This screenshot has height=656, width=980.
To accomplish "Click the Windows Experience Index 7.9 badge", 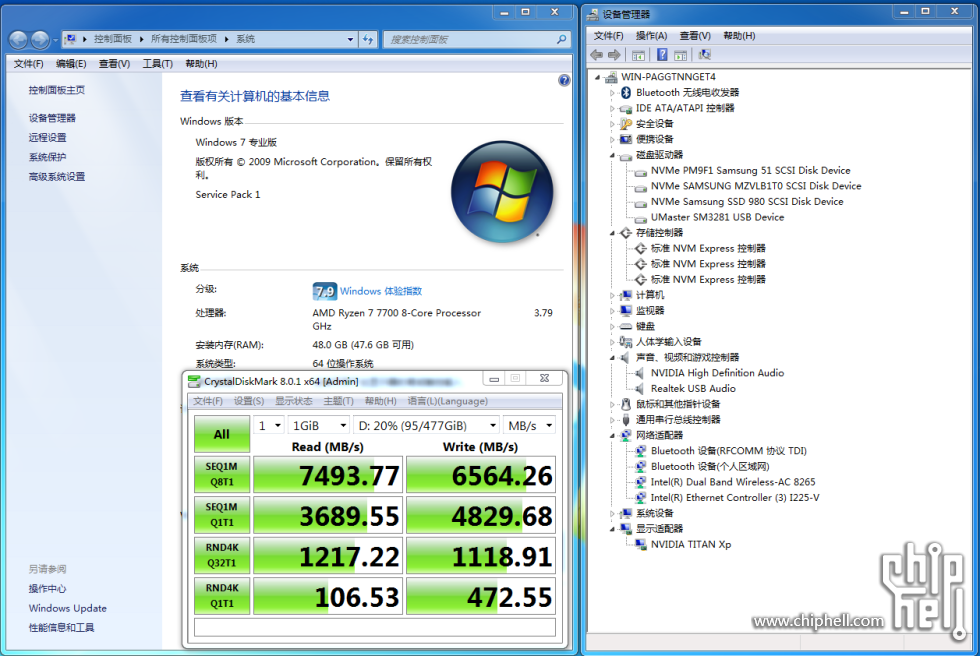I will [324, 291].
